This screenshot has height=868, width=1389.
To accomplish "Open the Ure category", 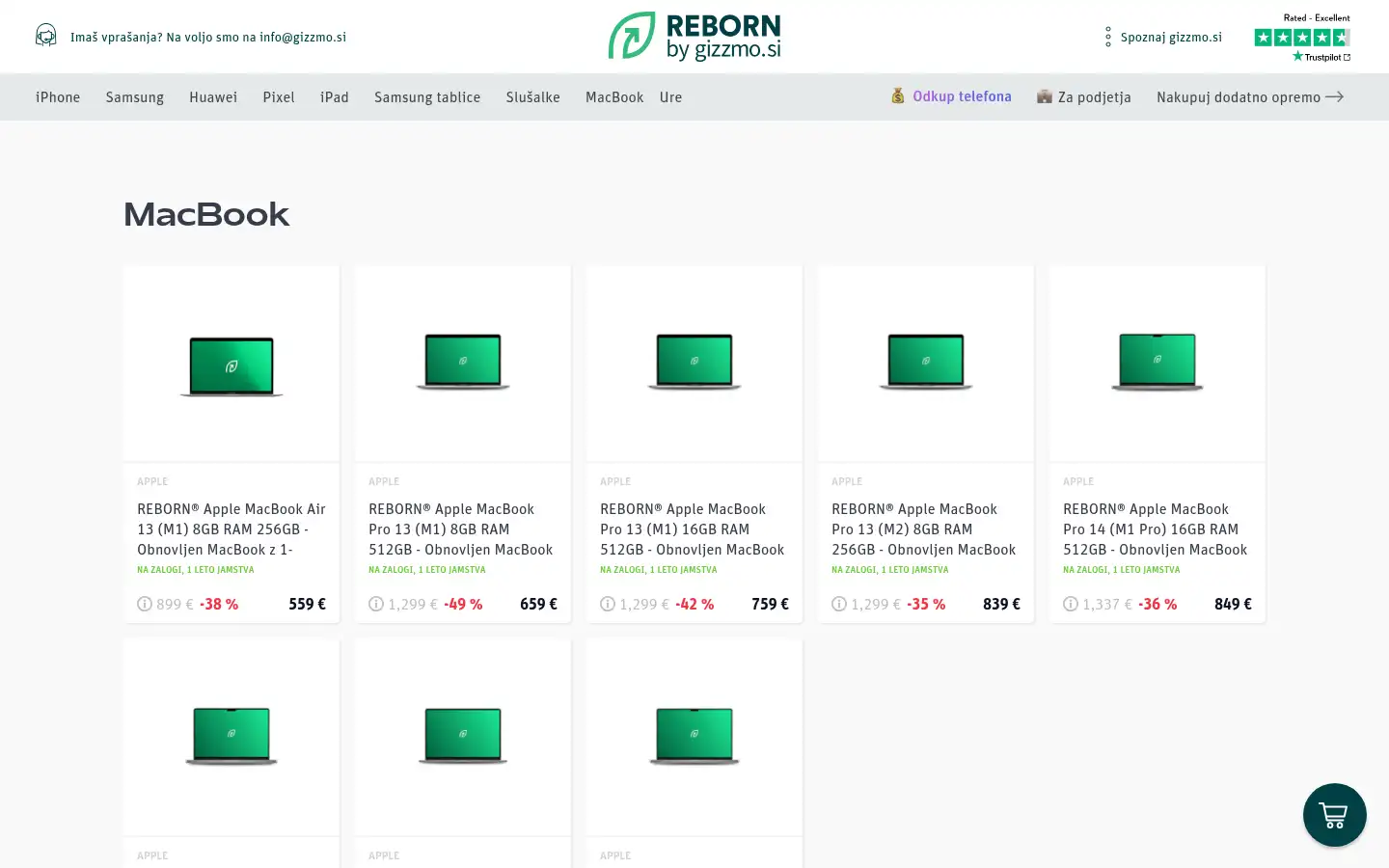I will (671, 97).
